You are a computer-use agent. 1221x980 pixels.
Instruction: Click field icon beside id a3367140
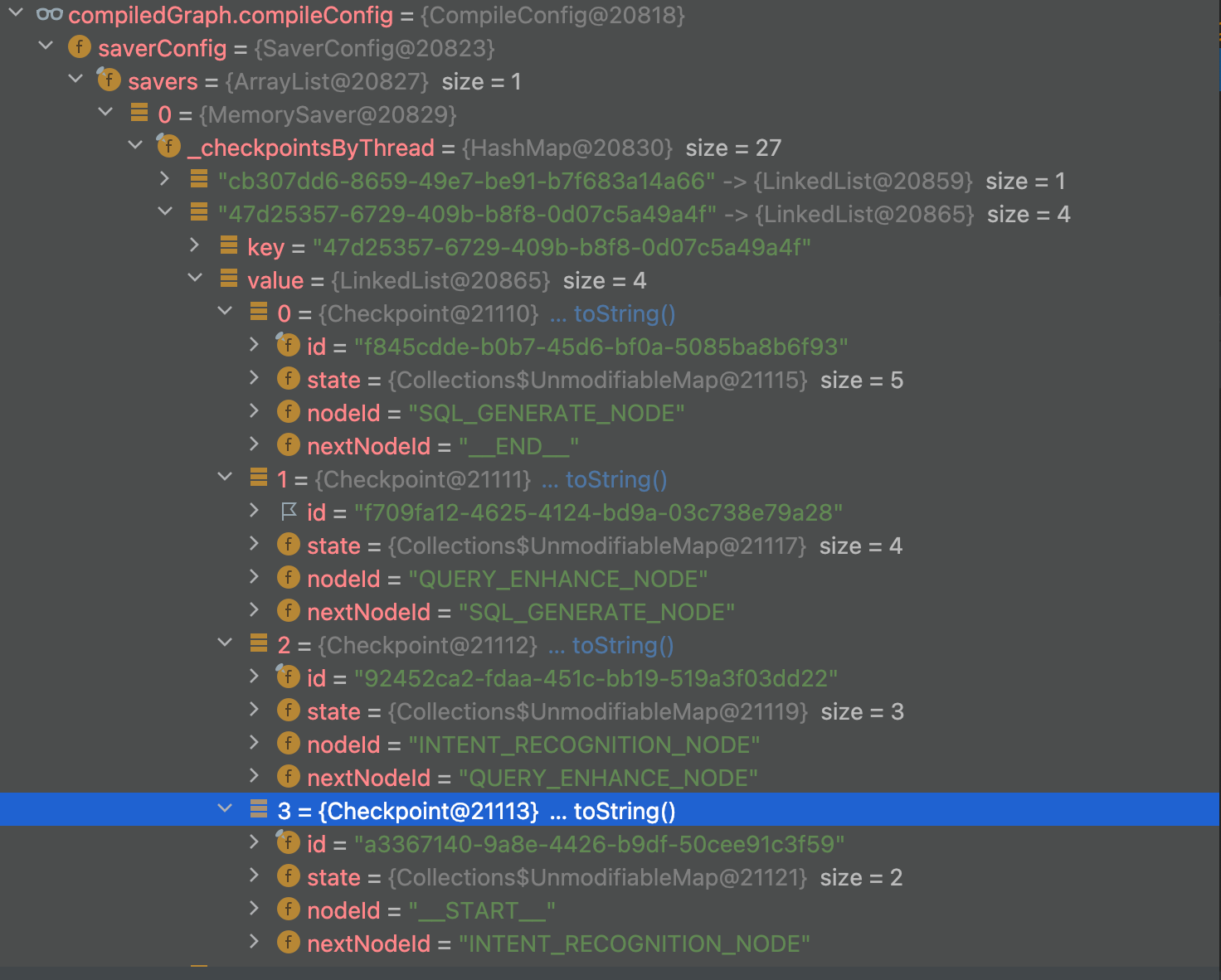pyautogui.click(x=288, y=842)
